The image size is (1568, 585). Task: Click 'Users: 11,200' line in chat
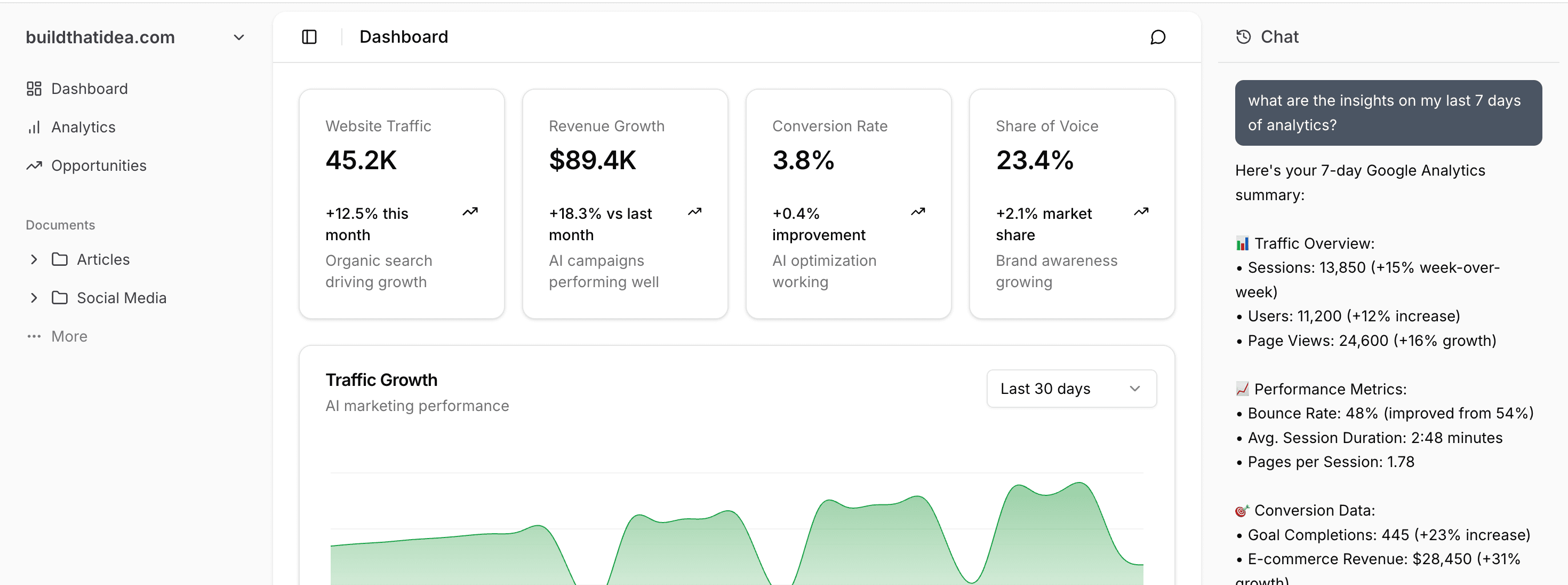pyautogui.click(x=1348, y=317)
